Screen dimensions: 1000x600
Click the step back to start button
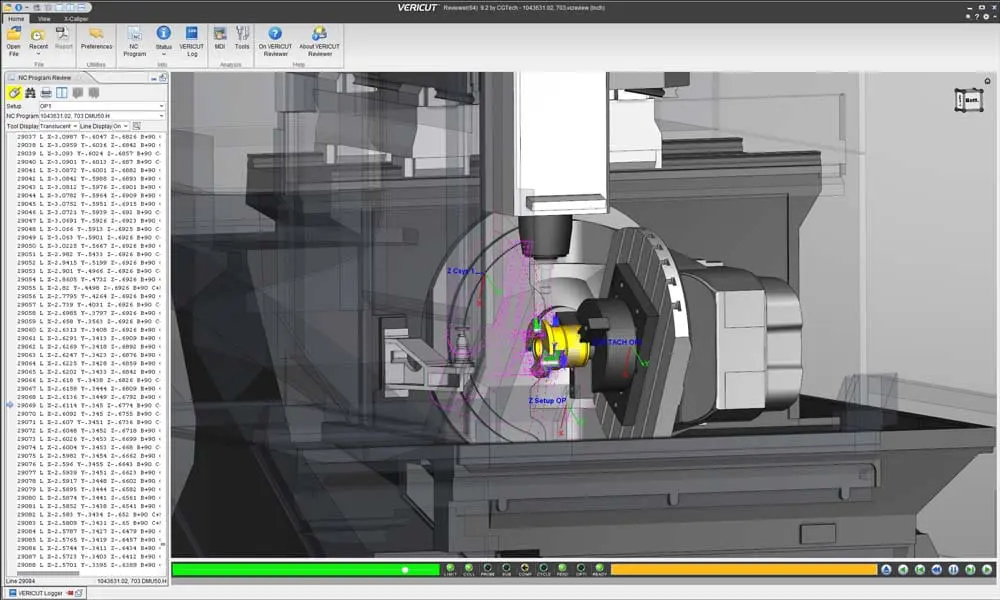920,569
